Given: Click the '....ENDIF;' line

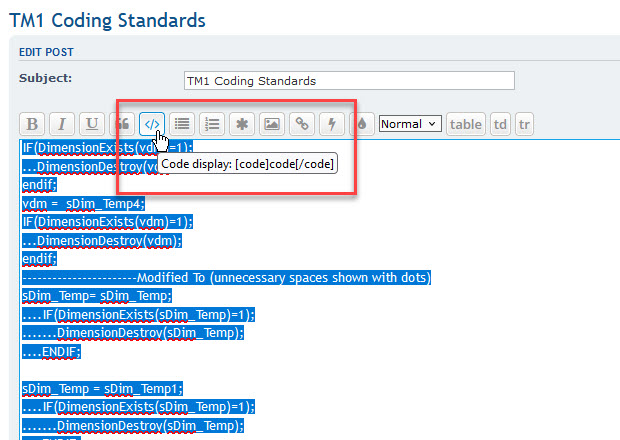Looking at the screenshot, I should (51, 351).
